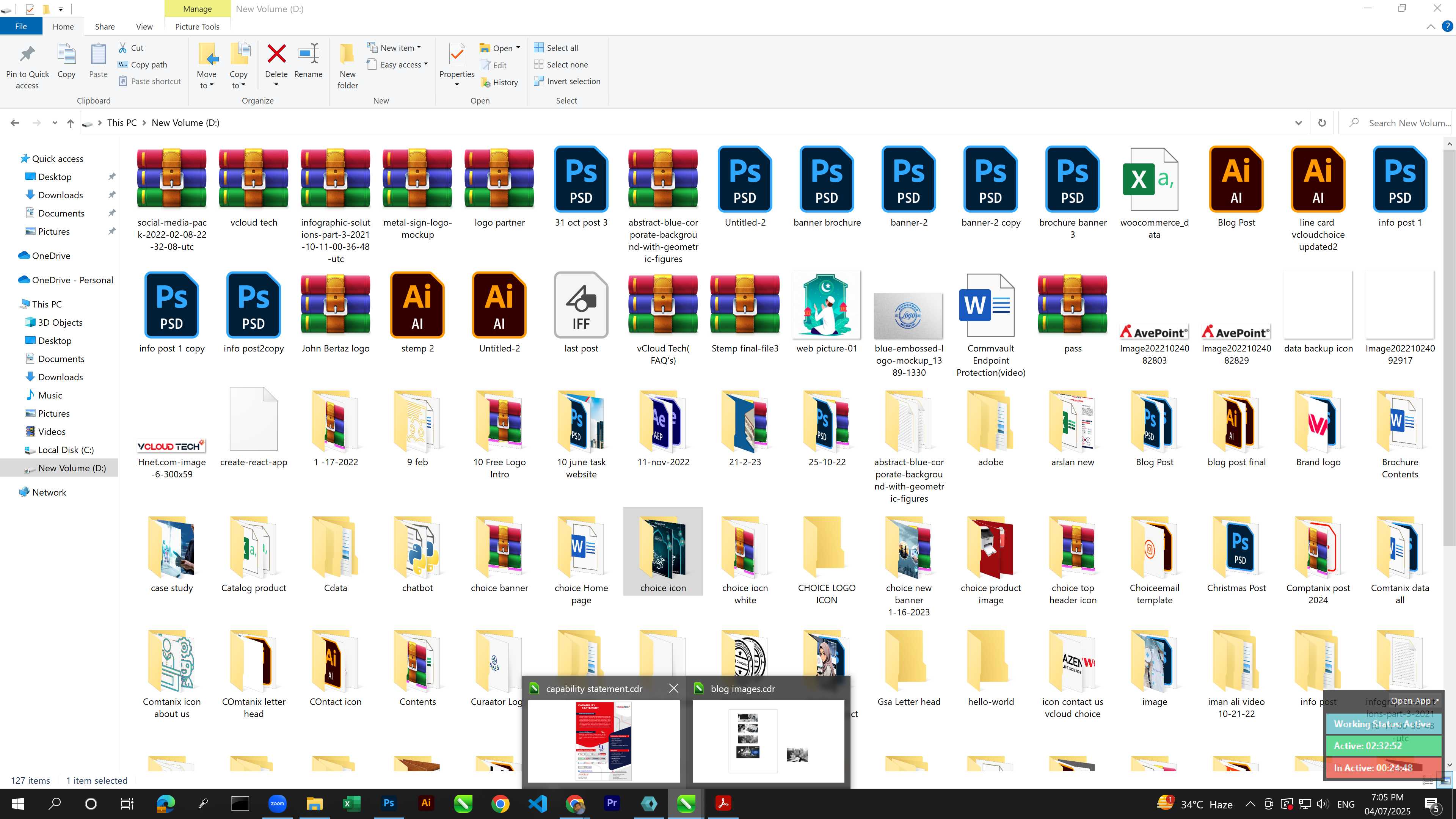This screenshot has width=1456, height=819.
Task: Open the Picture Tools tab
Action: (197, 27)
